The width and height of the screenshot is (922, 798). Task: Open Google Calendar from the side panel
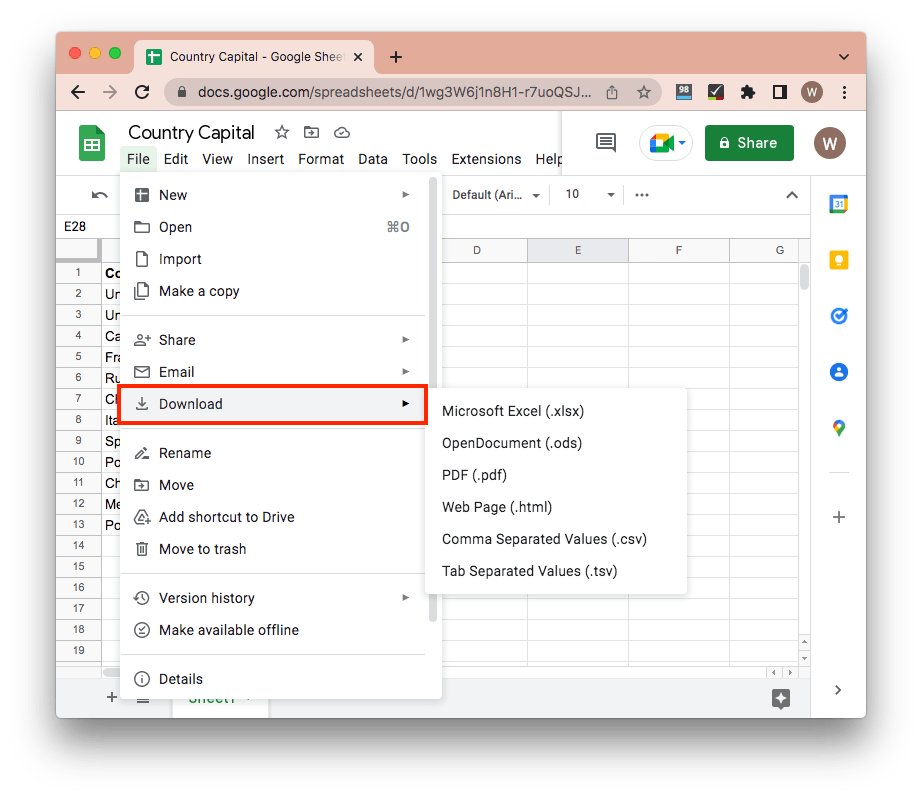838,204
